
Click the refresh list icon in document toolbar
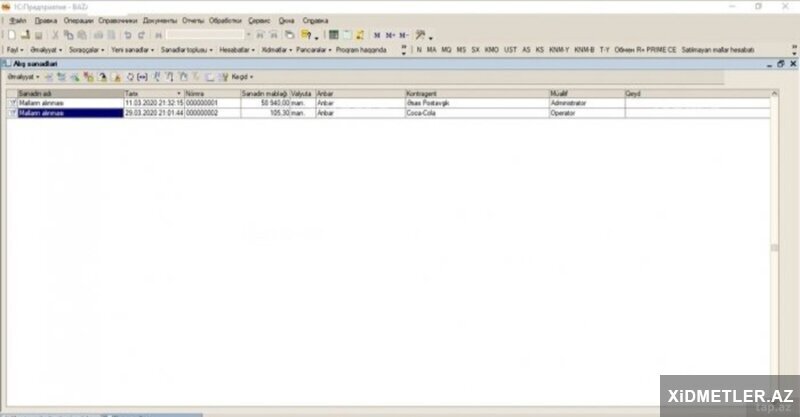click(x=130, y=76)
